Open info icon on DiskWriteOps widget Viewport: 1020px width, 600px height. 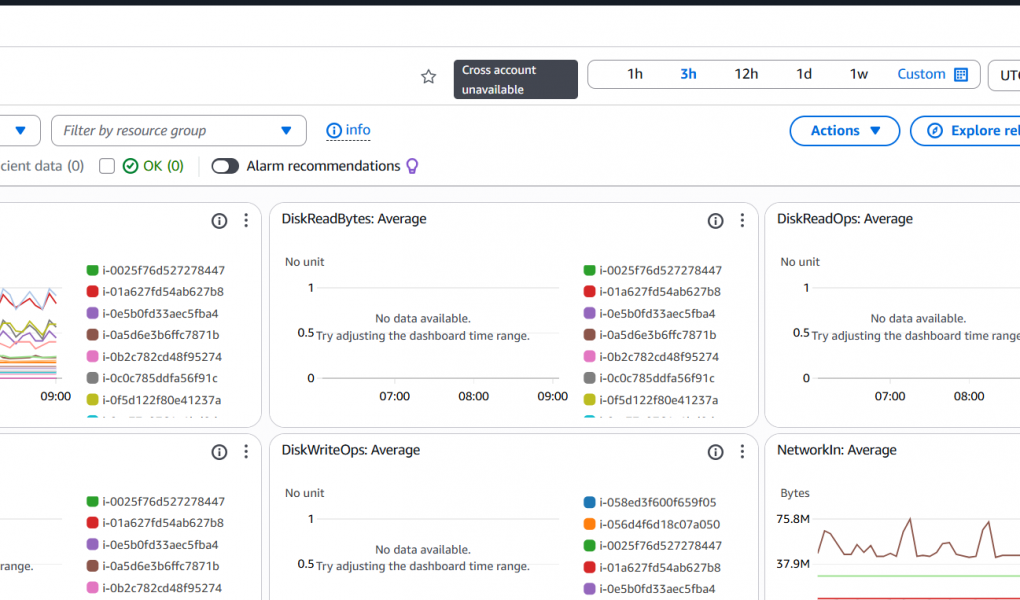[x=715, y=452]
